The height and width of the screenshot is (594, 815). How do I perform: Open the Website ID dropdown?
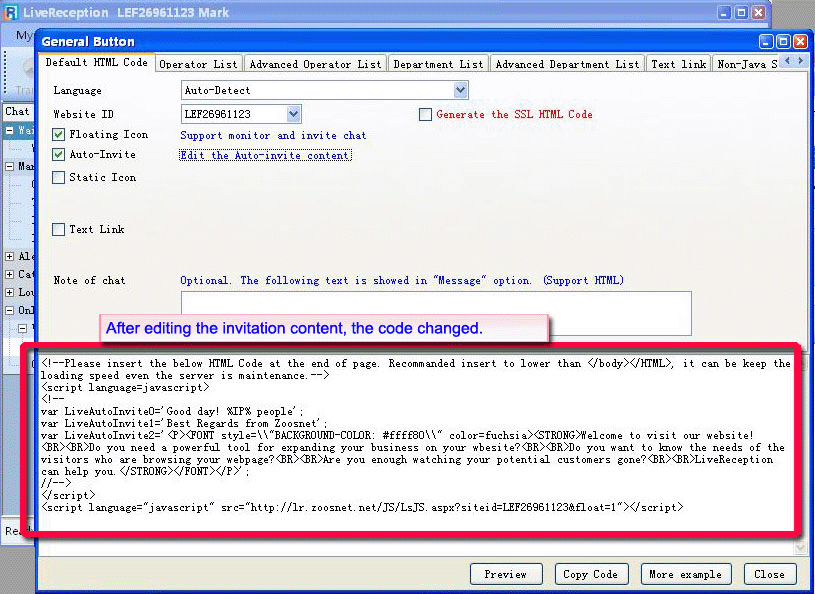point(293,114)
